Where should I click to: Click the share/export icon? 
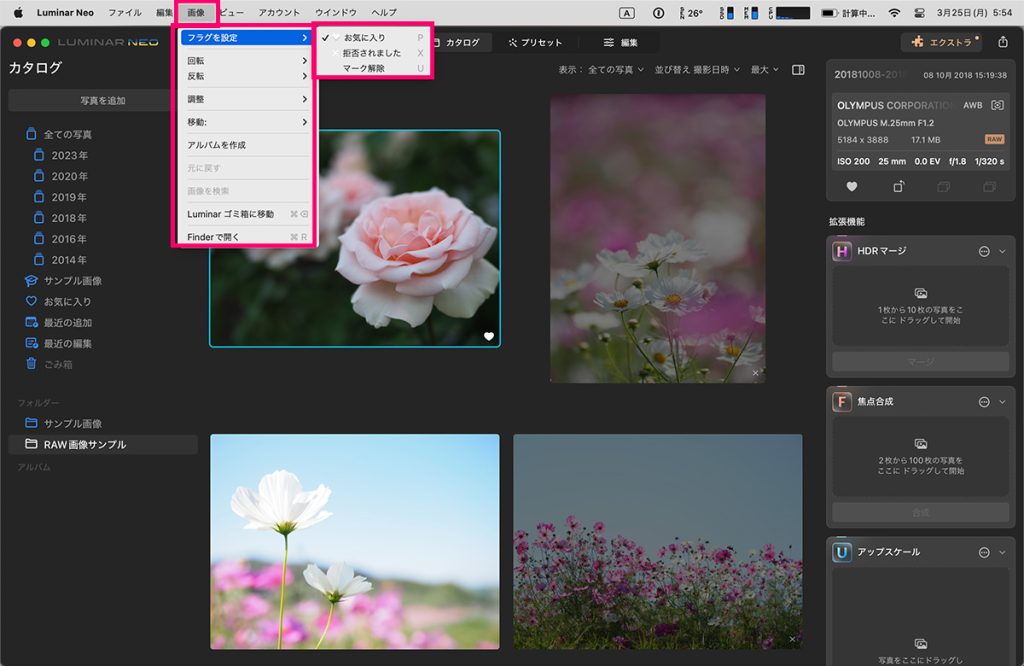pyautogui.click(x=1002, y=42)
